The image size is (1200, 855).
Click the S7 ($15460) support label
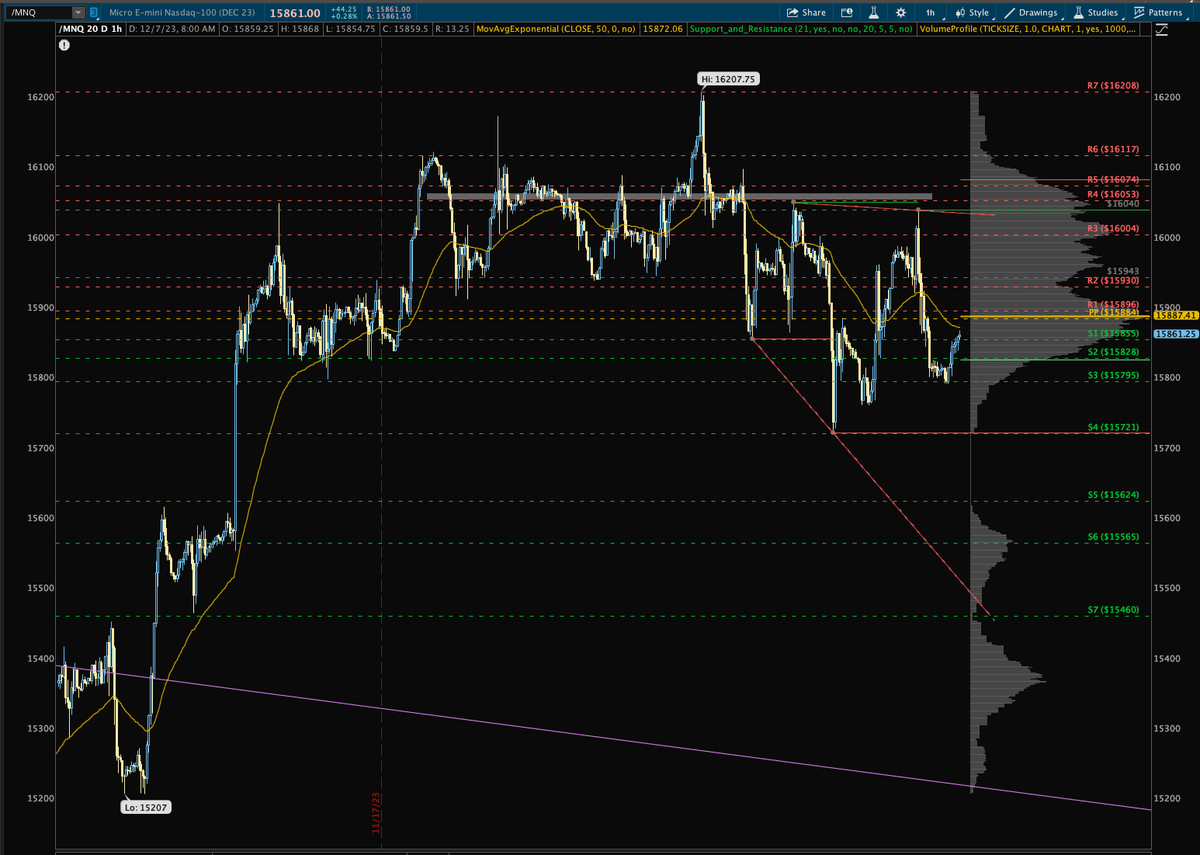pyautogui.click(x=1112, y=610)
